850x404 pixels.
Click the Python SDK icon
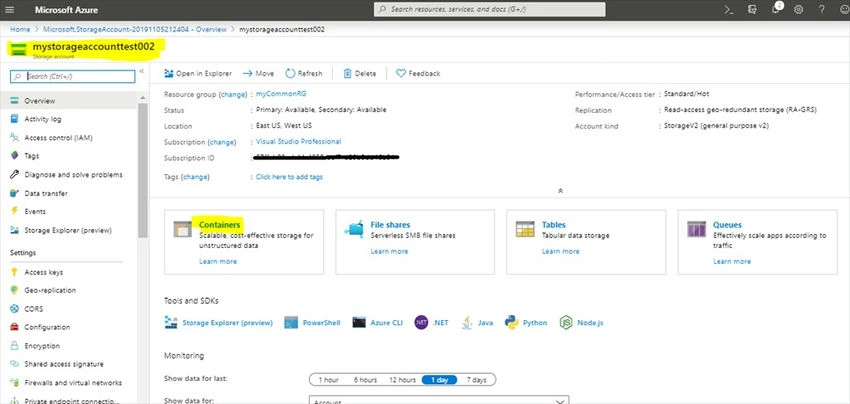pyautogui.click(x=511, y=322)
